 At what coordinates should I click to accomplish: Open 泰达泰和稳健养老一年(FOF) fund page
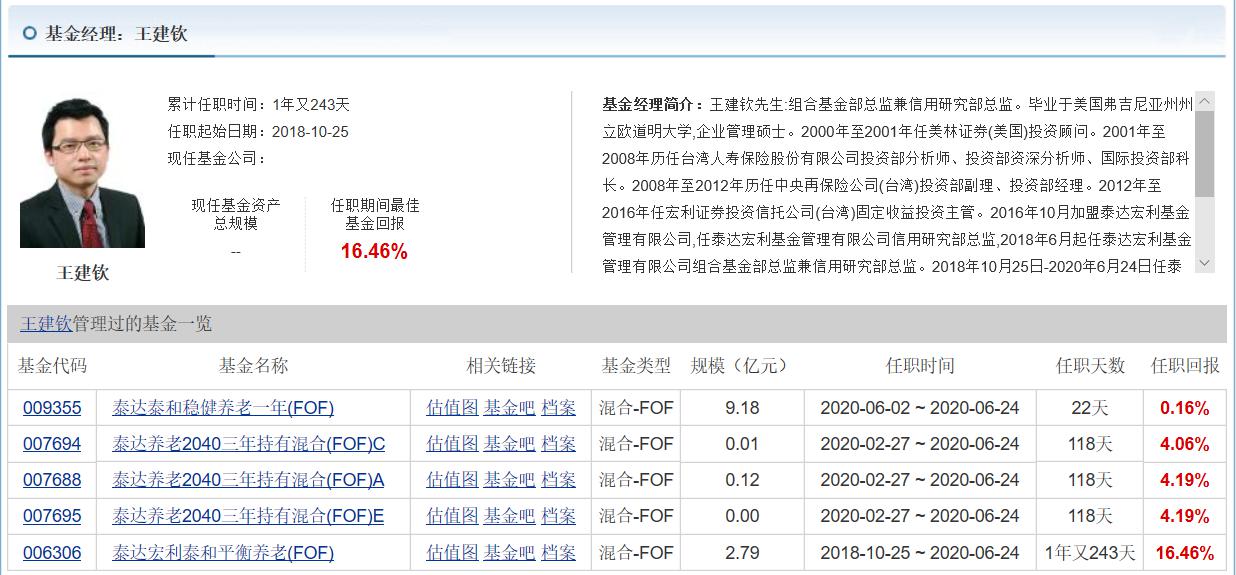(x=223, y=408)
